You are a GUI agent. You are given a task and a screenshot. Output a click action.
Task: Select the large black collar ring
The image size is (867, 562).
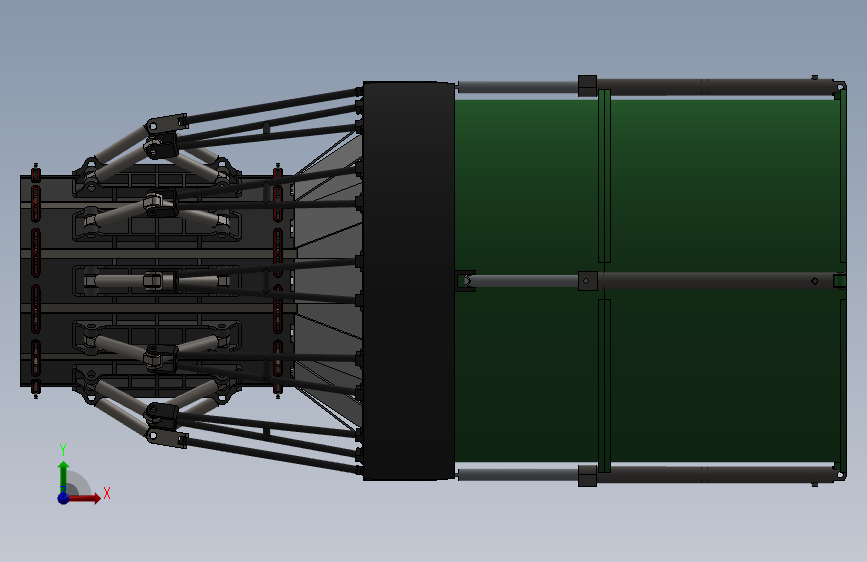click(x=409, y=281)
